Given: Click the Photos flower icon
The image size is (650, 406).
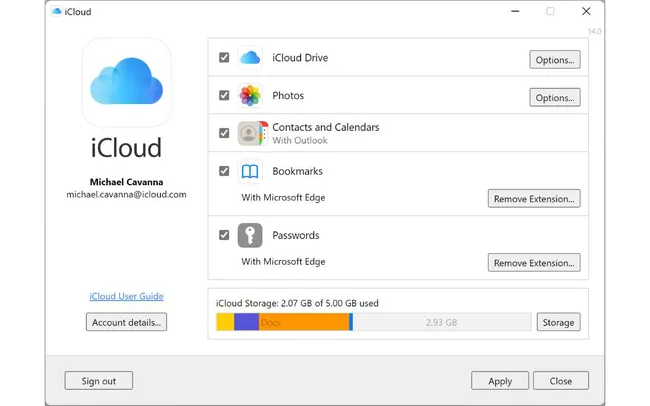Looking at the screenshot, I should 250,95.
